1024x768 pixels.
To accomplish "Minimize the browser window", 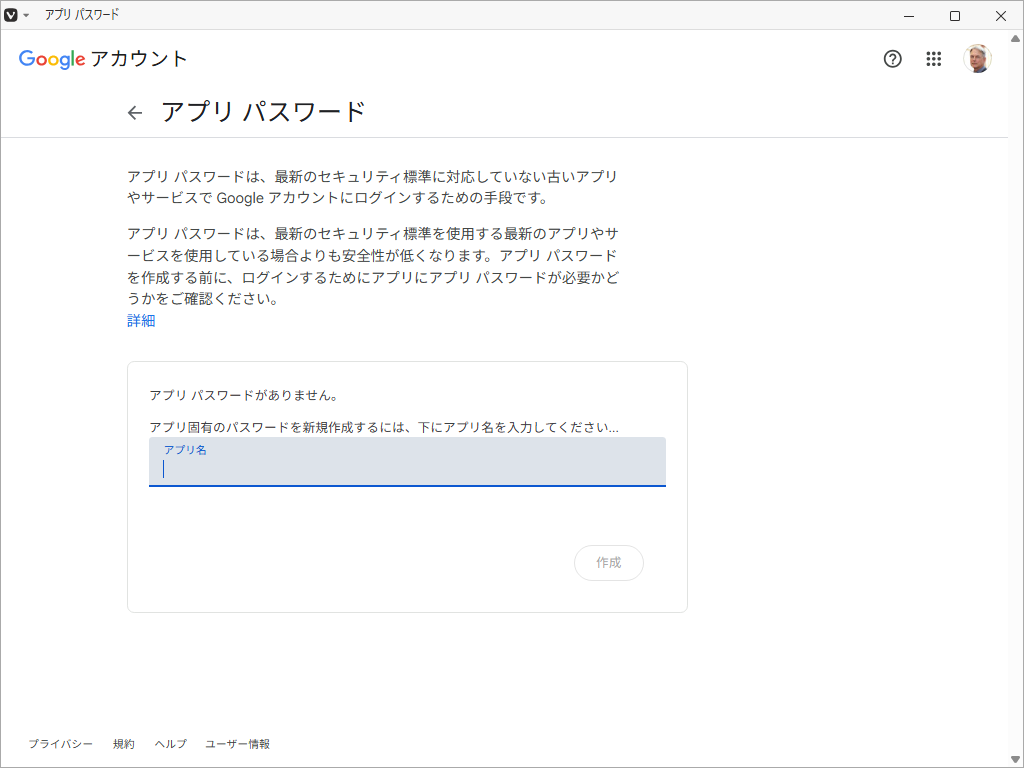I will tap(909, 15).
